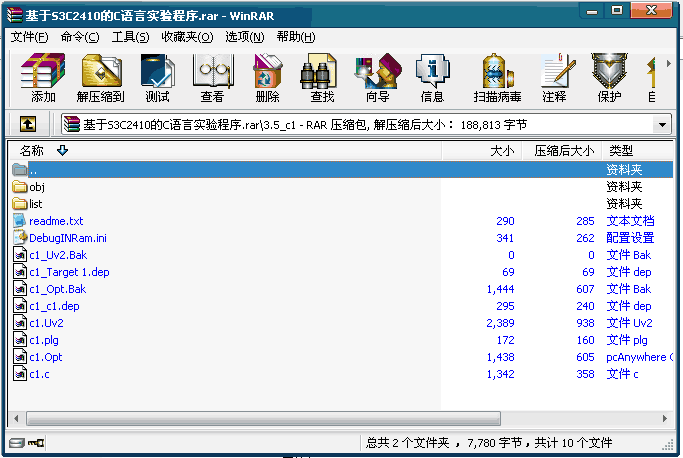Viewport: 683px width, 458px height.
Task: Start 扫描病毒 (Virus scan) tool
Action: 497,78
